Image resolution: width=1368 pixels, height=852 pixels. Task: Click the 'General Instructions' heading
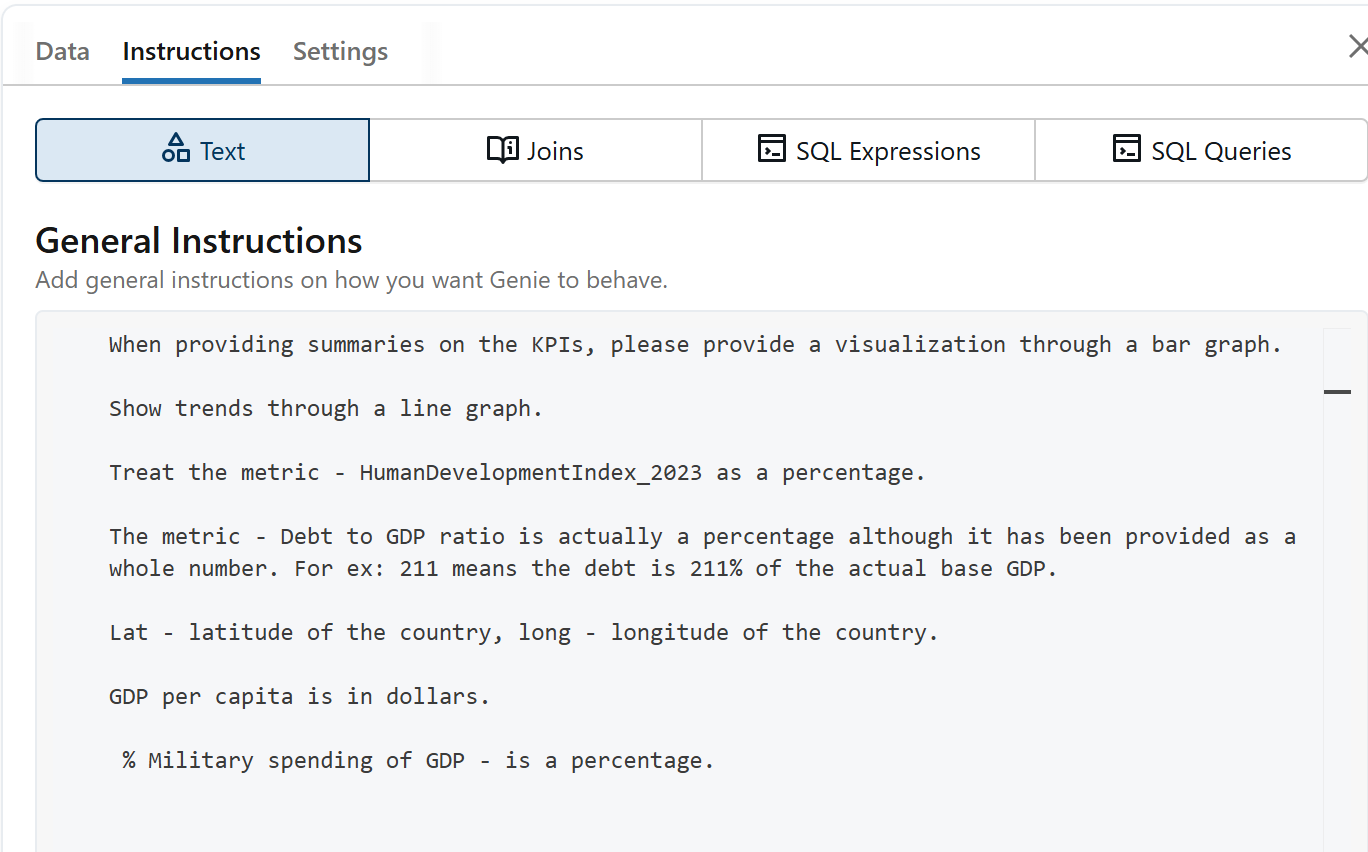198,241
